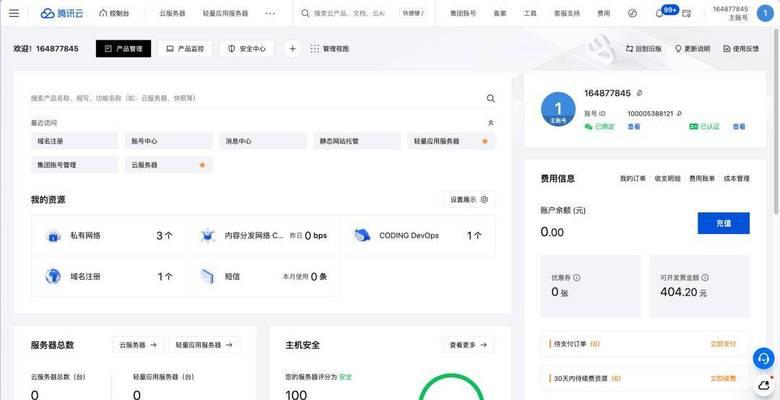Switch to 安全中心 tab

247,49
